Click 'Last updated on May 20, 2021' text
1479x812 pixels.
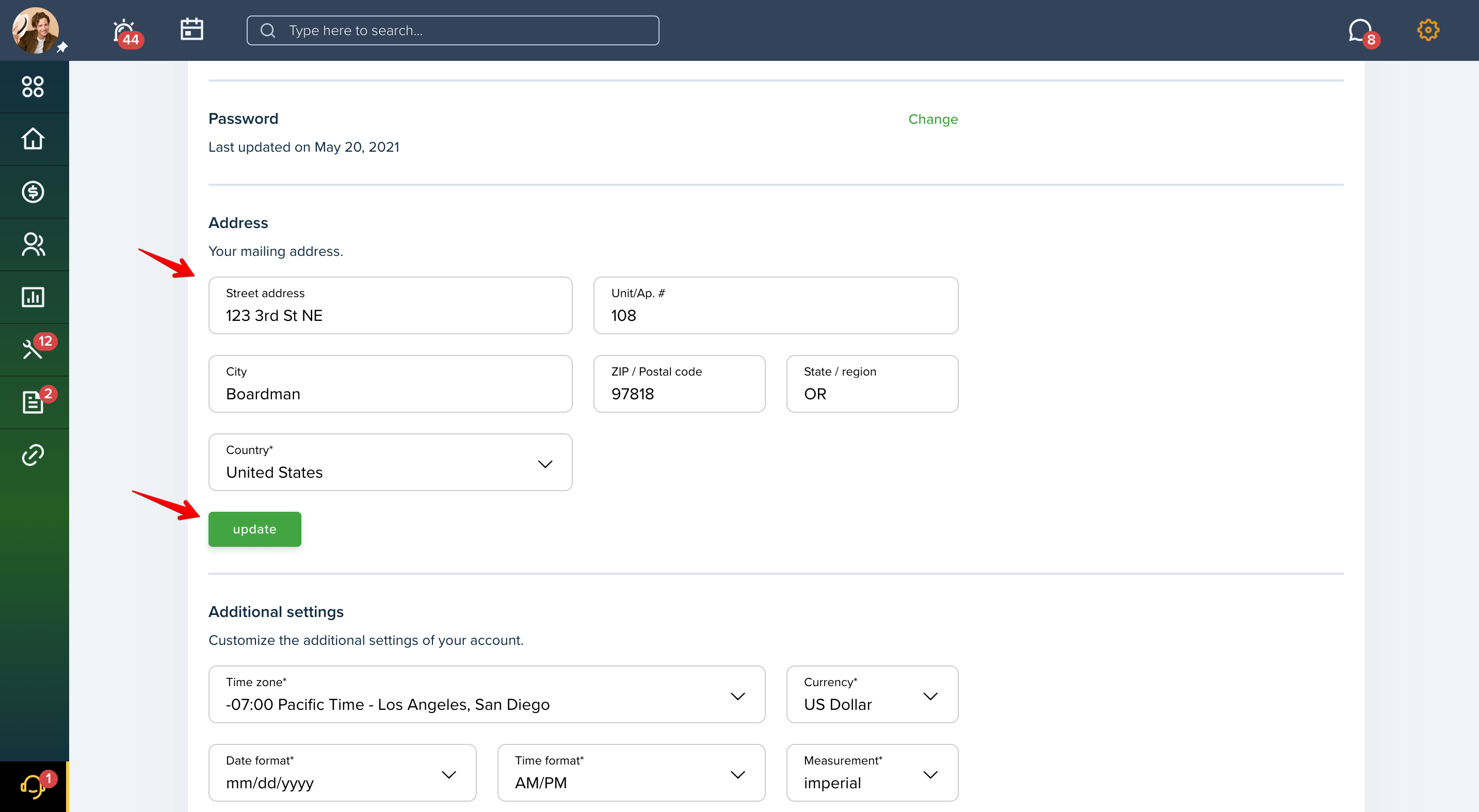[304, 148]
